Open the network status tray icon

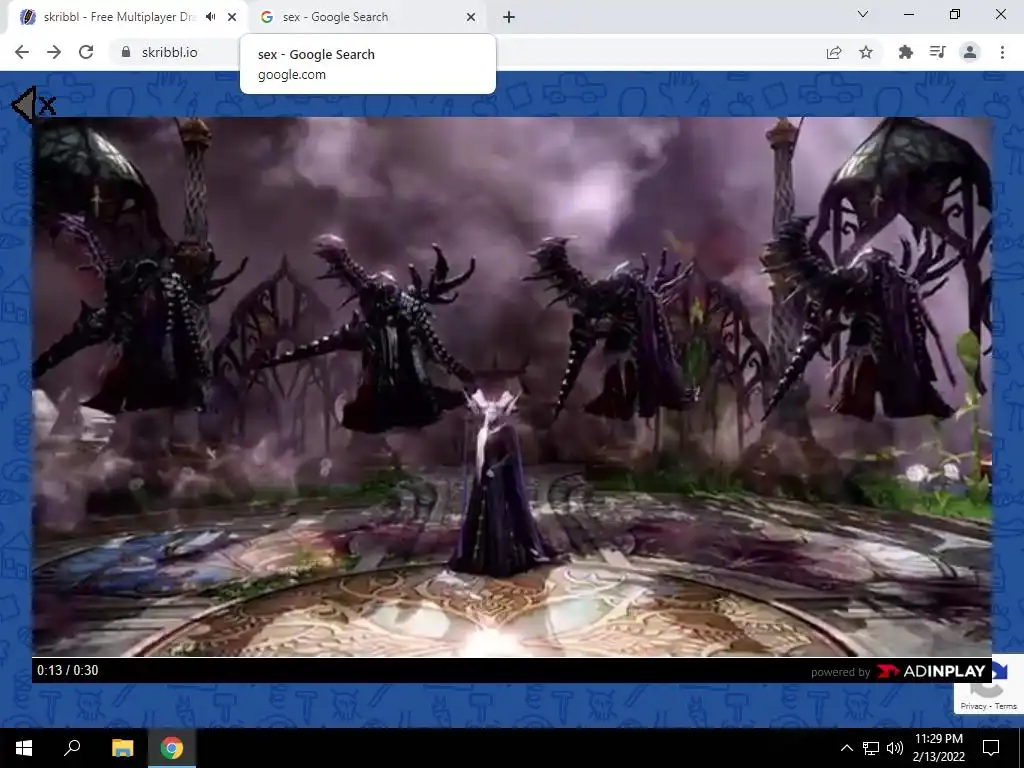871,748
